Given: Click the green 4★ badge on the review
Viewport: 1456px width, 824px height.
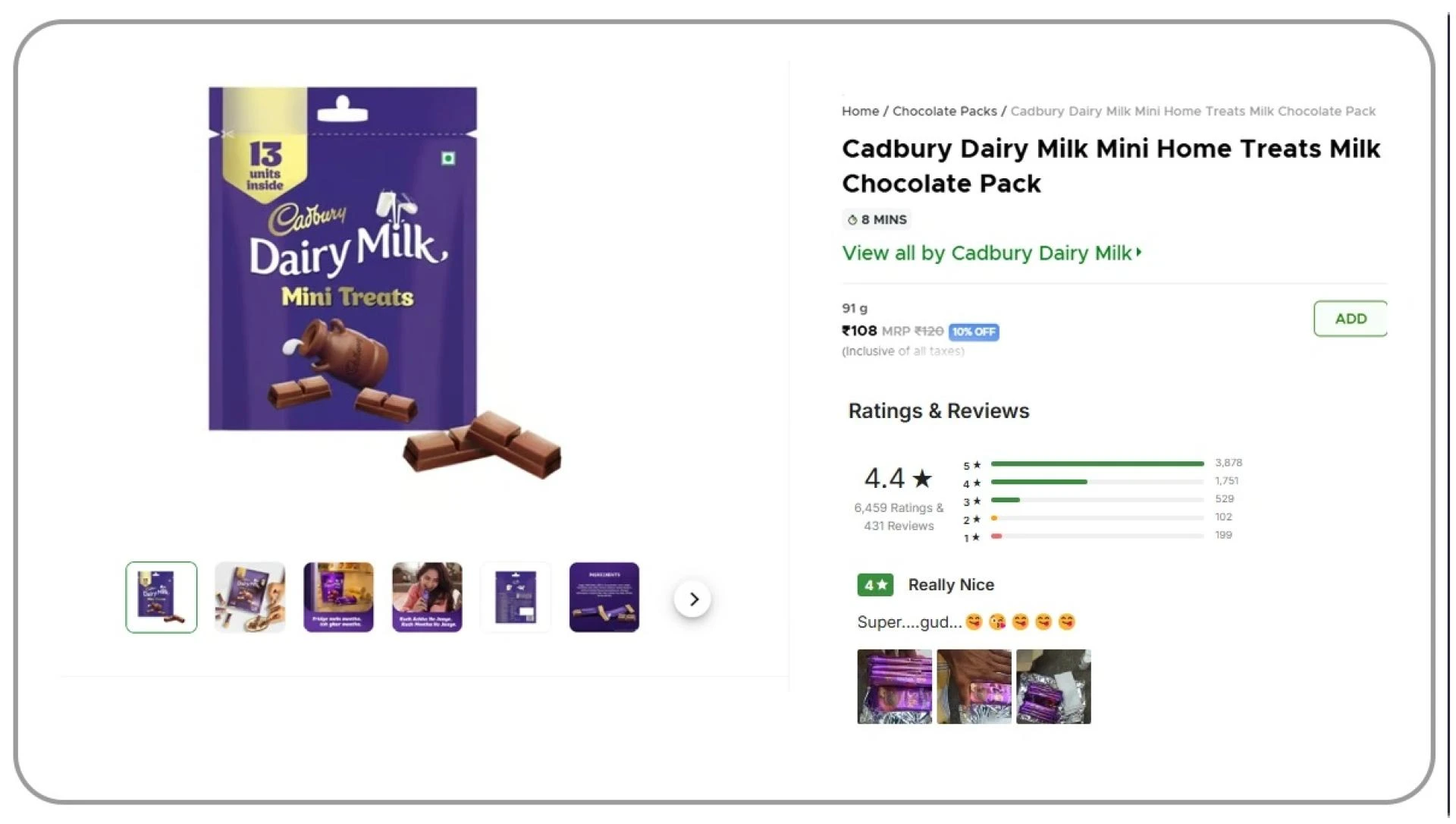Looking at the screenshot, I should [x=874, y=584].
